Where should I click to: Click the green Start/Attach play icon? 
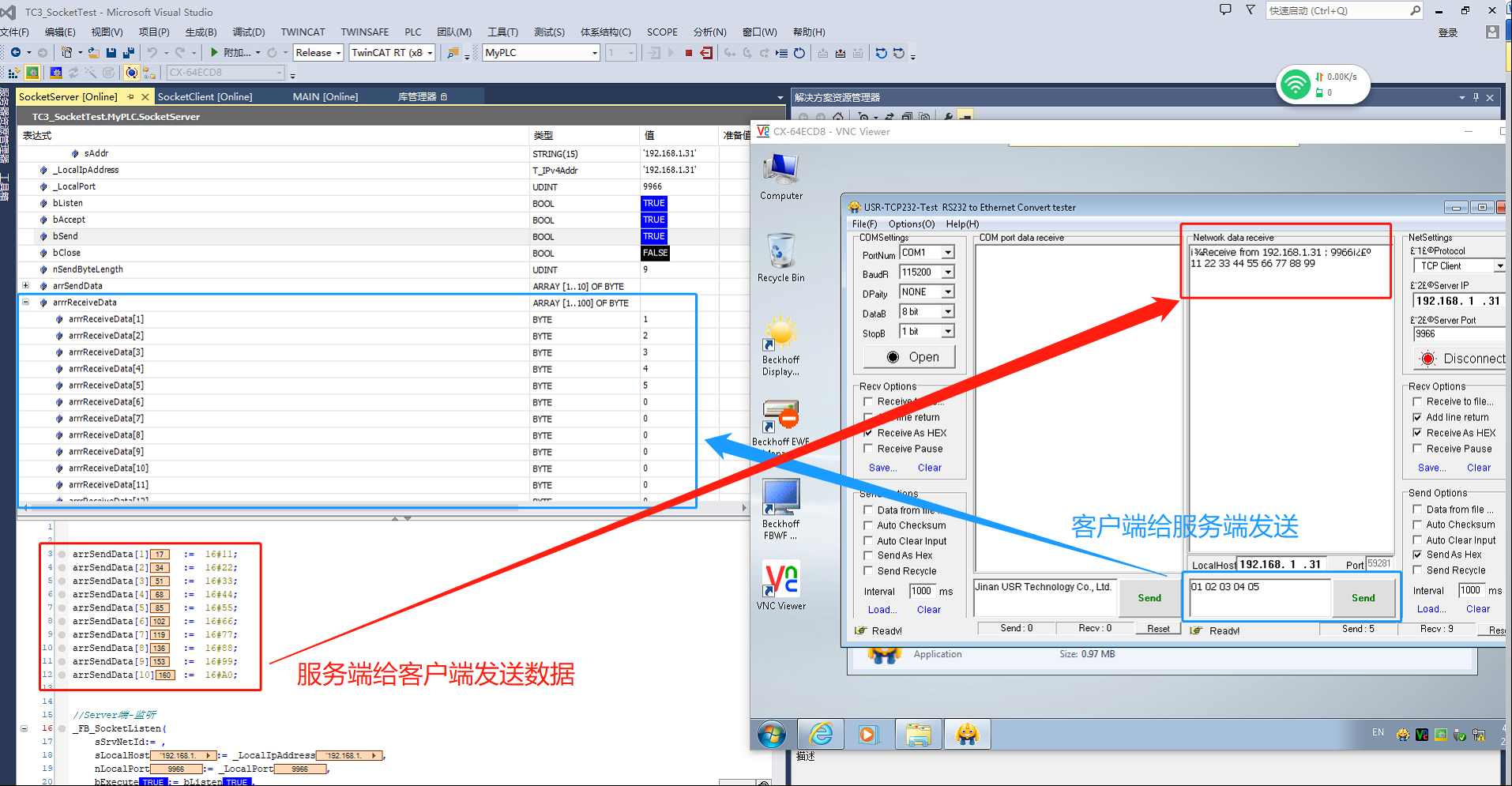(214, 53)
